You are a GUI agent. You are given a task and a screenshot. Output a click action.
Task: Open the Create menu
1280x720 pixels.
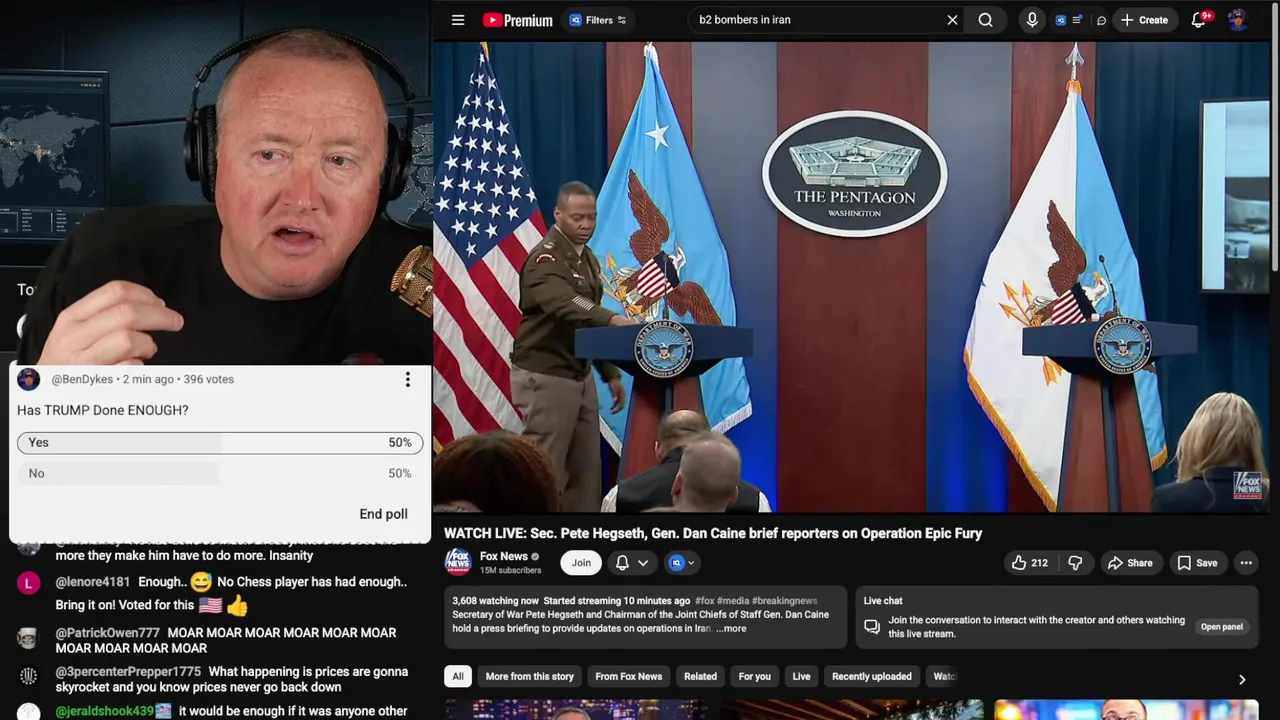tap(1144, 20)
